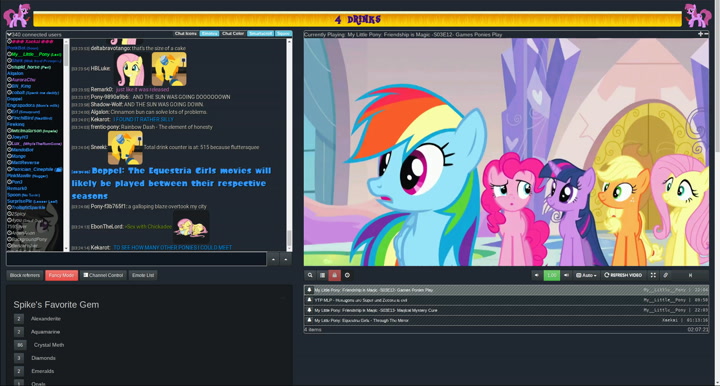Show the playlist list-view icon

(x=322, y=275)
